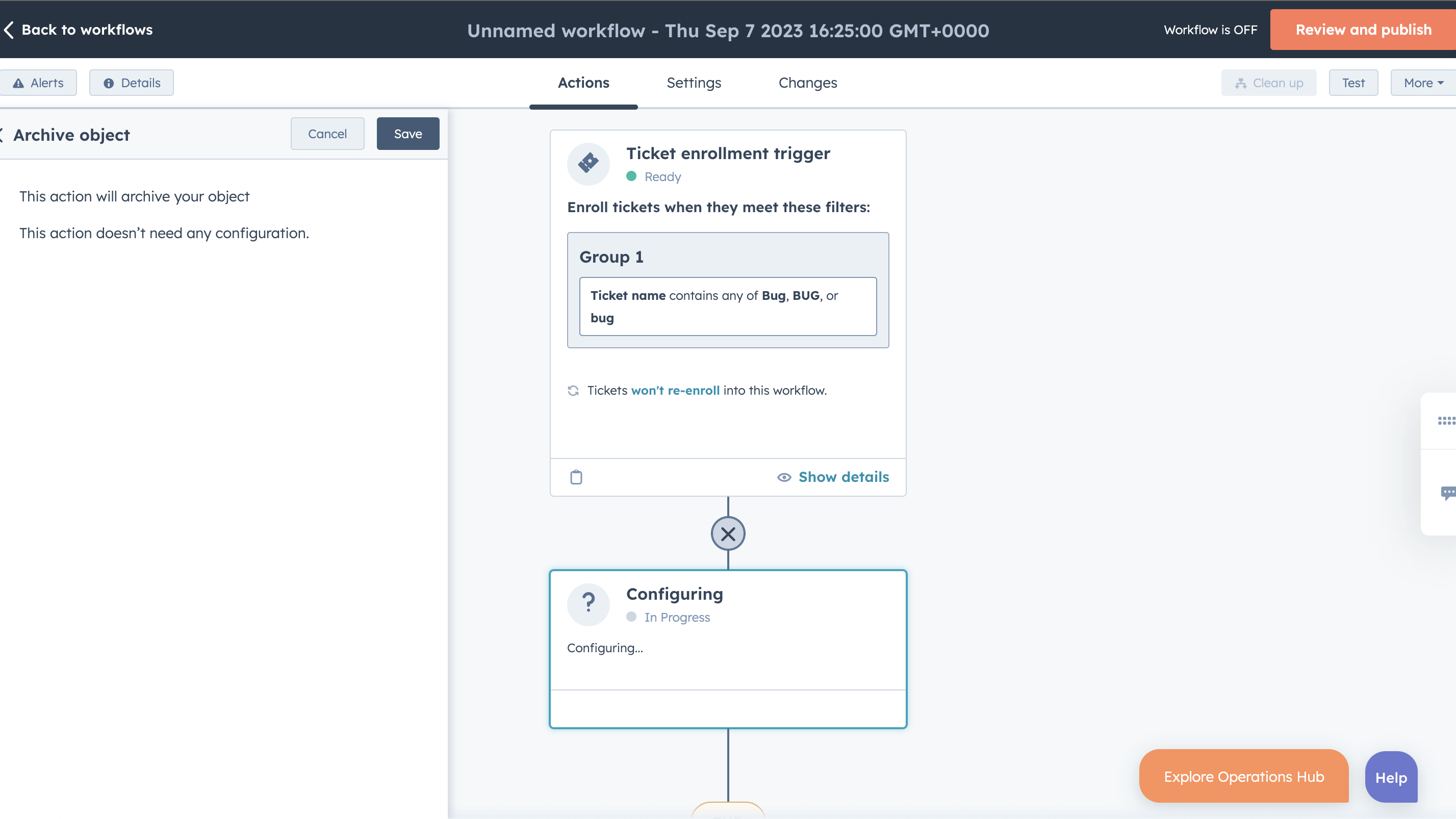Image resolution: width=1456 pixels, height=819 pixels.
Task: Click the ticket enrollment trigger icon
Action: pos(588,163)
